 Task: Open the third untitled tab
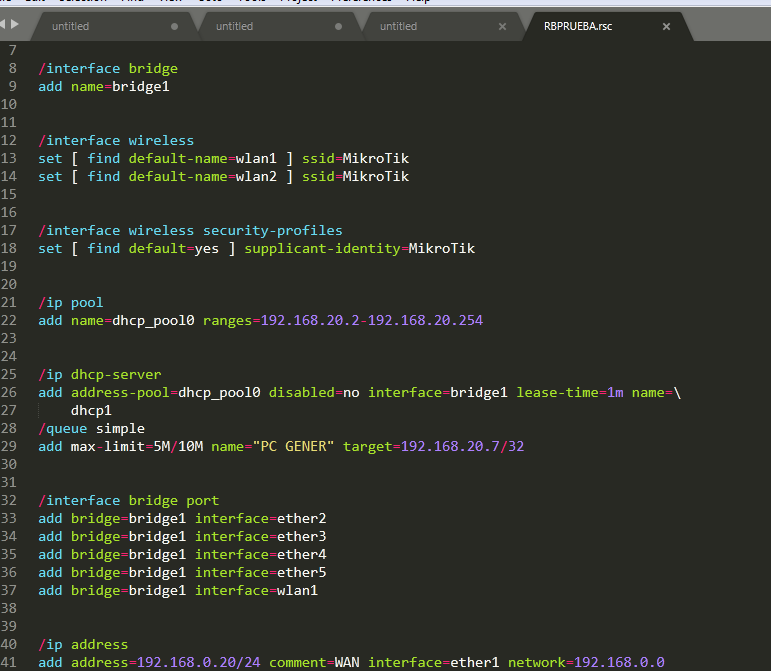[x=398, y=26]
